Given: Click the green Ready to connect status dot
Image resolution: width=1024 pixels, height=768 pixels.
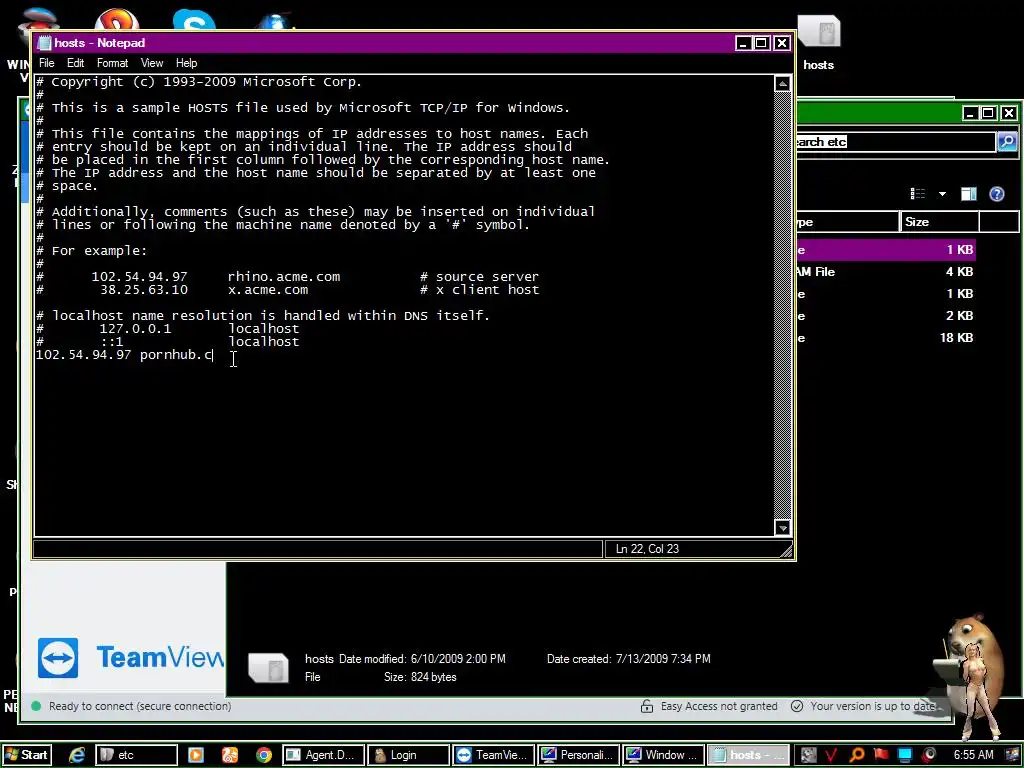Looking at the screenshot, I should (x=36, y=706).
